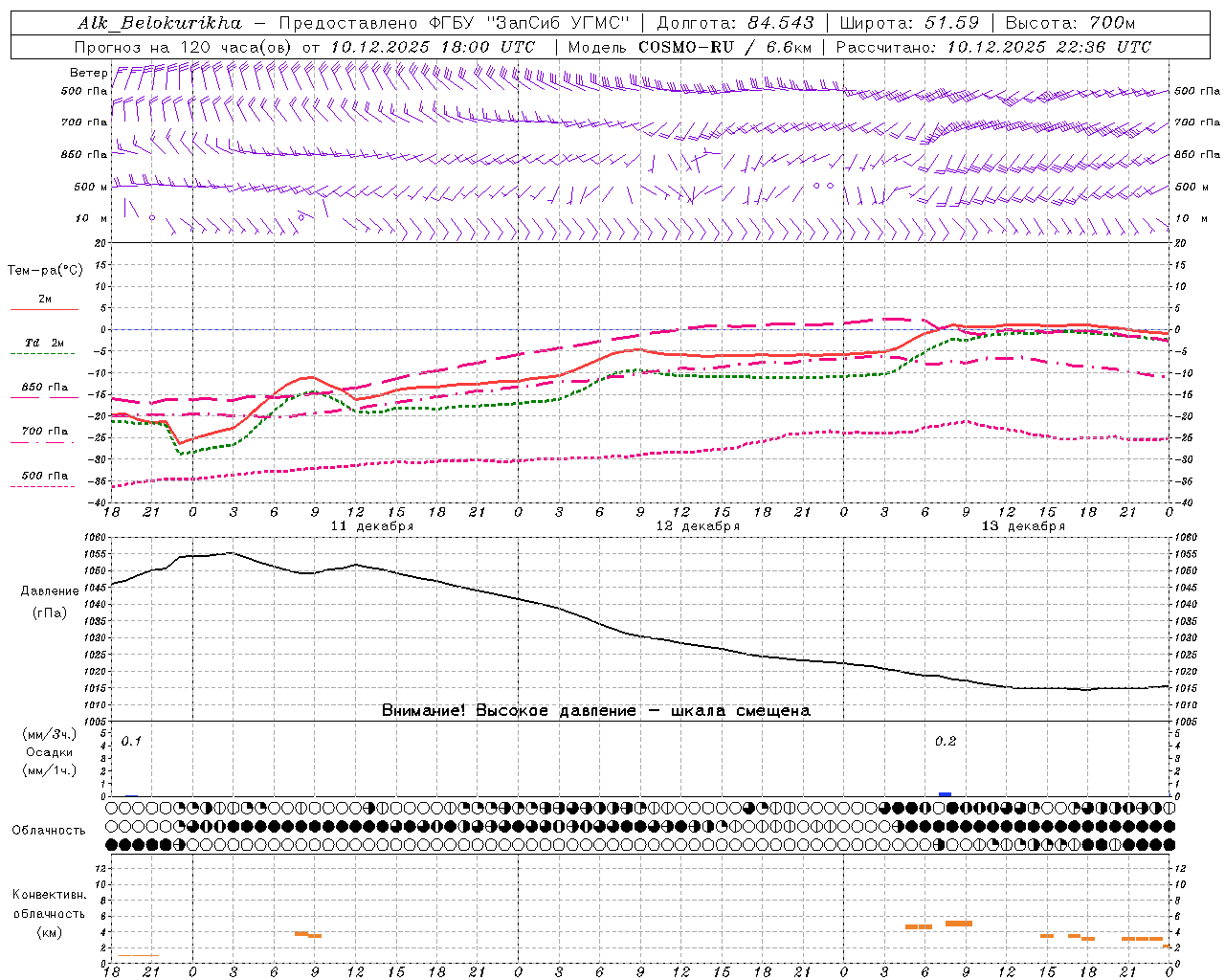This screenshot has width=1225, height=980.
Task: Click the 0.2 precipitation amount value
Action: pyautogui.click(x=946, y=742)
